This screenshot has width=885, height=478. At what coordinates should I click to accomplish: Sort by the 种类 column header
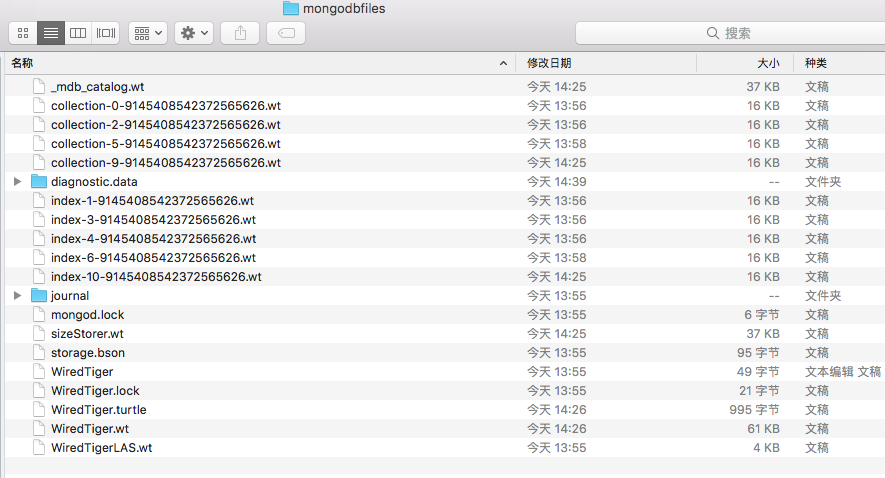click(839, 63)
